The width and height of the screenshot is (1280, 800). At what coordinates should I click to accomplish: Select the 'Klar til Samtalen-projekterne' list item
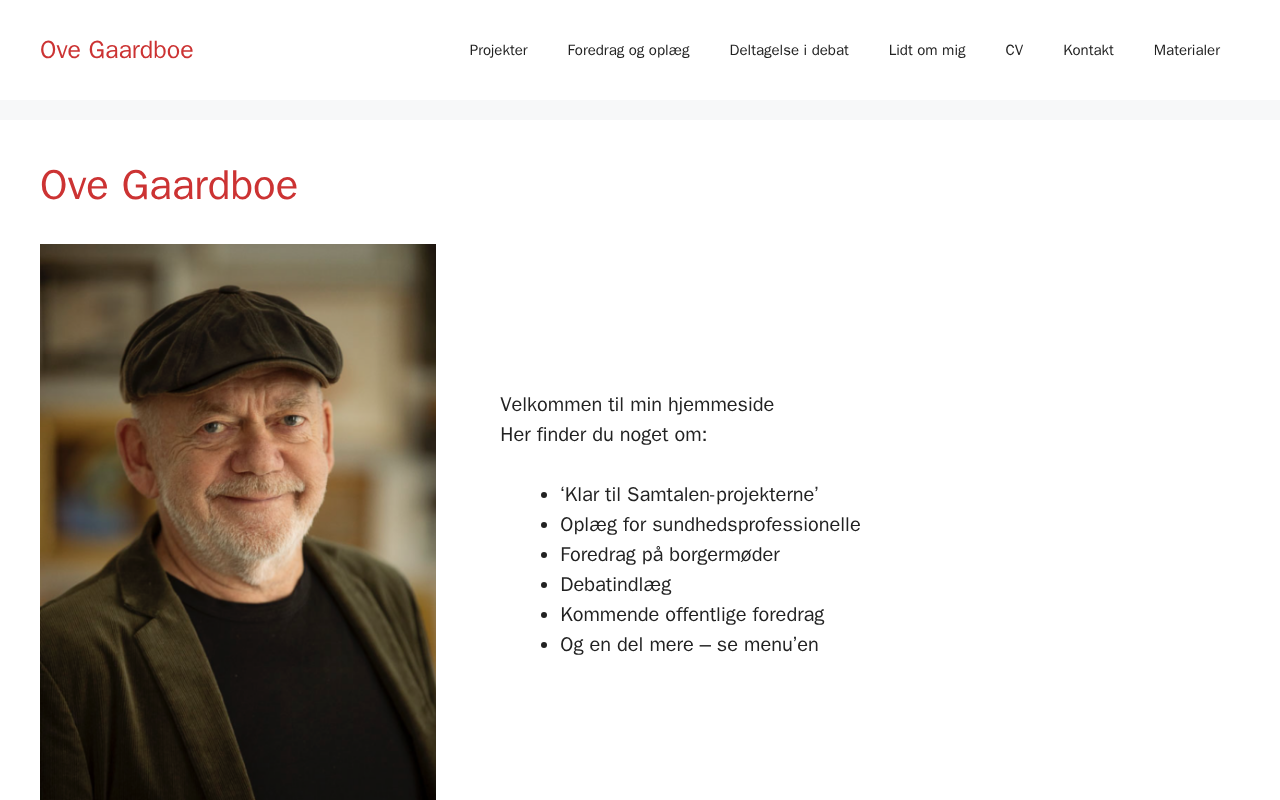click(689, 494)
